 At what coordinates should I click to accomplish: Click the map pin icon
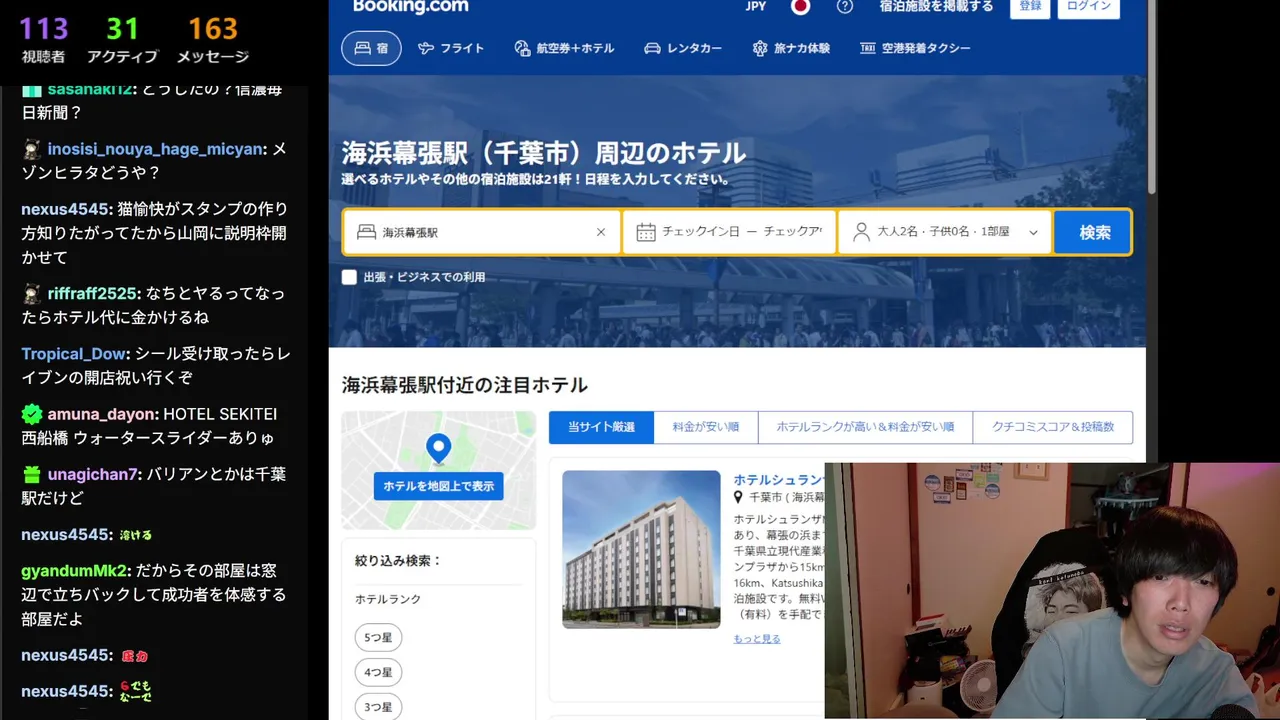(438, 449)
